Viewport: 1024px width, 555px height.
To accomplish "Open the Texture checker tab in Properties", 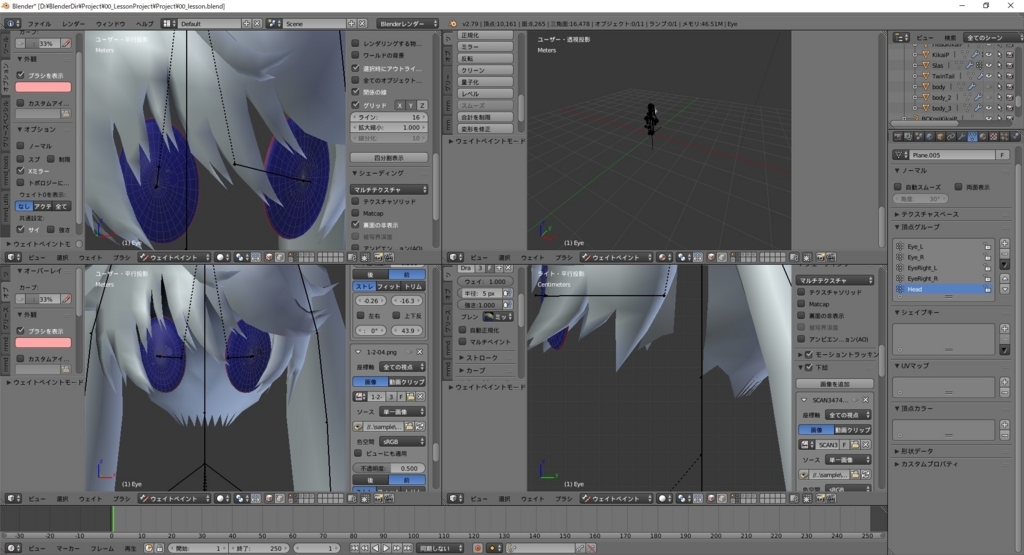I will click(993, 136).
